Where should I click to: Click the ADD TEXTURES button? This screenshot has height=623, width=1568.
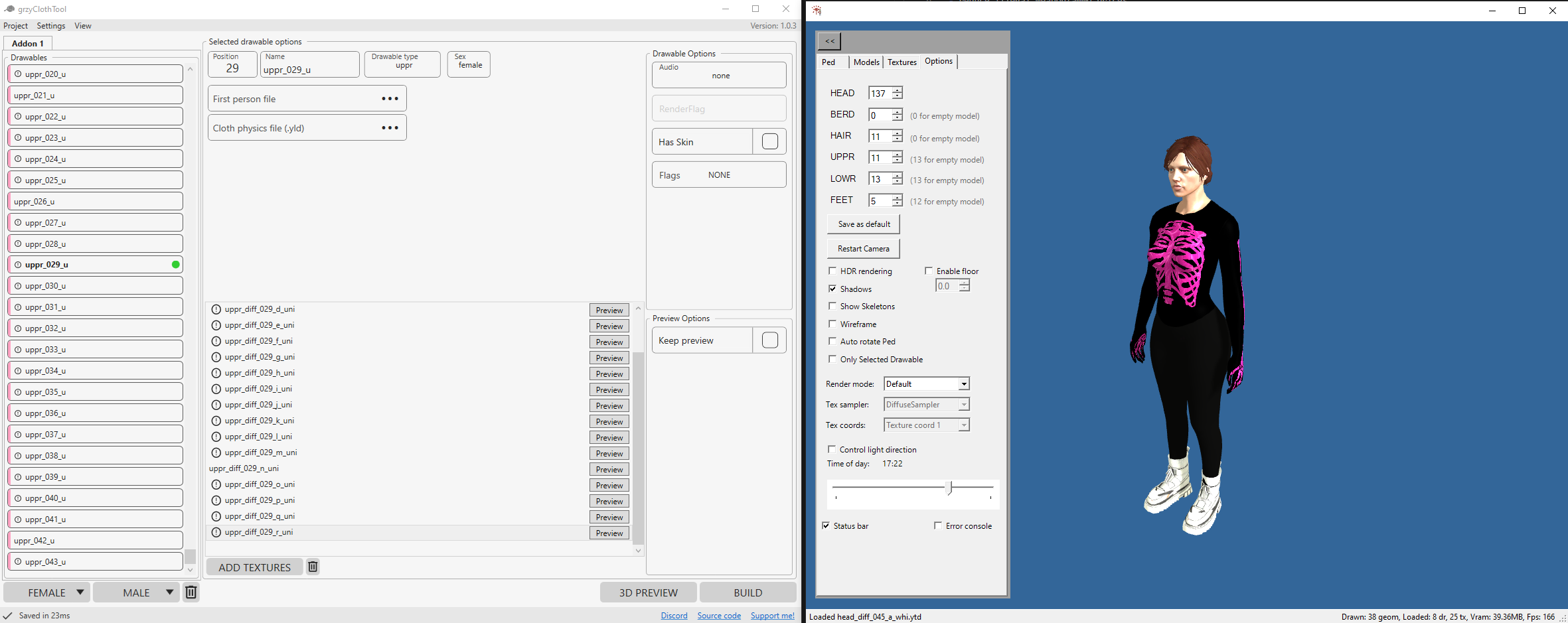pyautogui.click(x=255, y=567)
